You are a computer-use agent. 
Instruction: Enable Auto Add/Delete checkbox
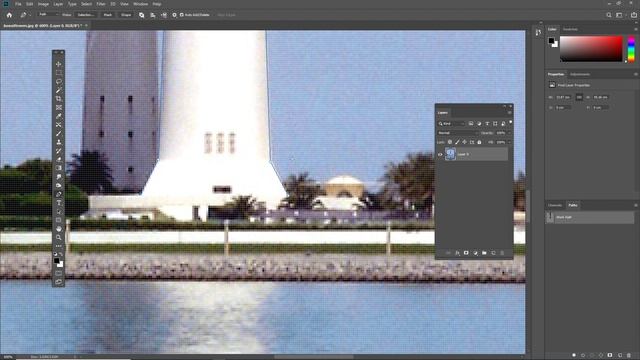[x=182, y=15]
